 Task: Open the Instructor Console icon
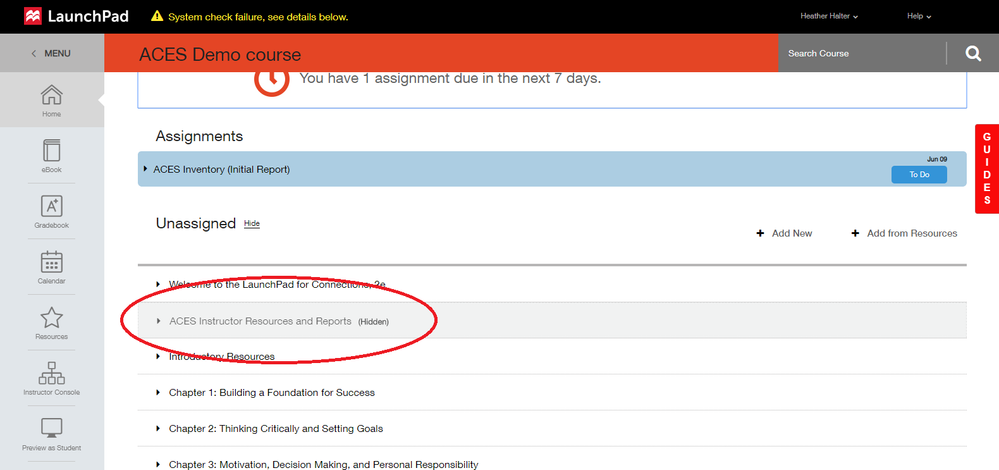tap(51, 374)
